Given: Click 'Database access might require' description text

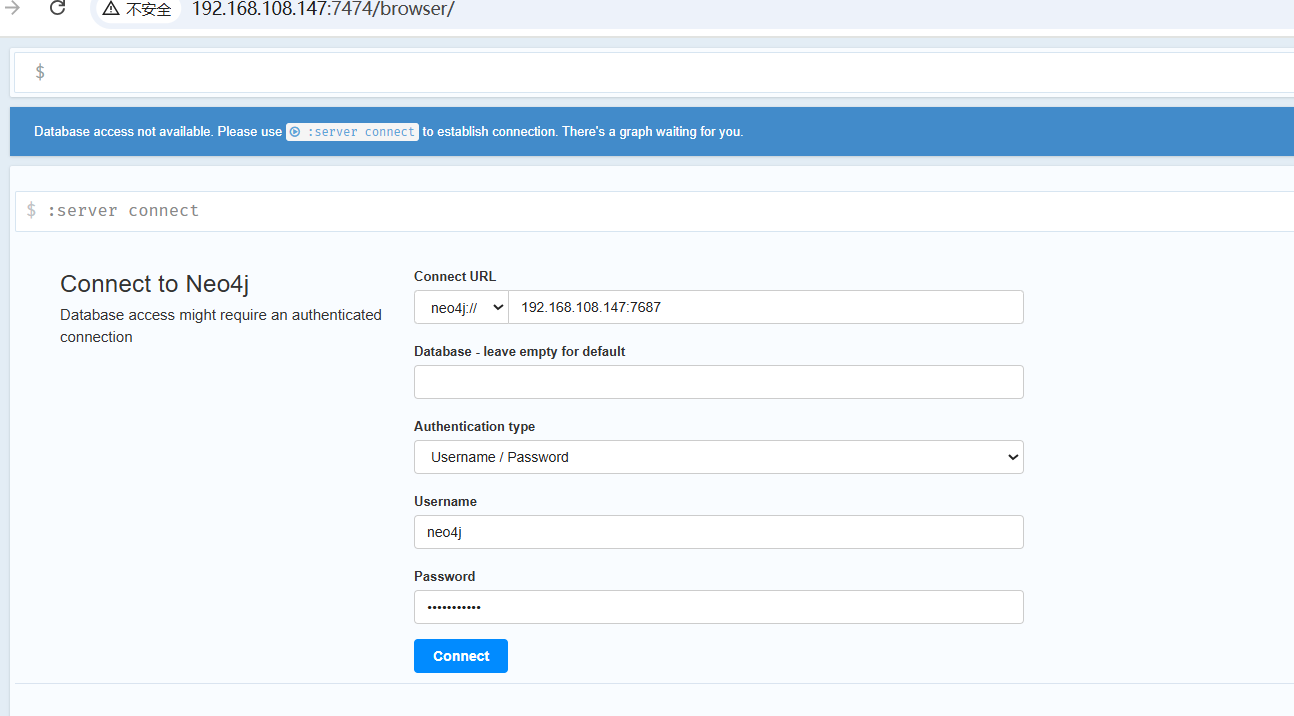Looking at the screenshot, I should pyautogui.click(x=221, y=326).
